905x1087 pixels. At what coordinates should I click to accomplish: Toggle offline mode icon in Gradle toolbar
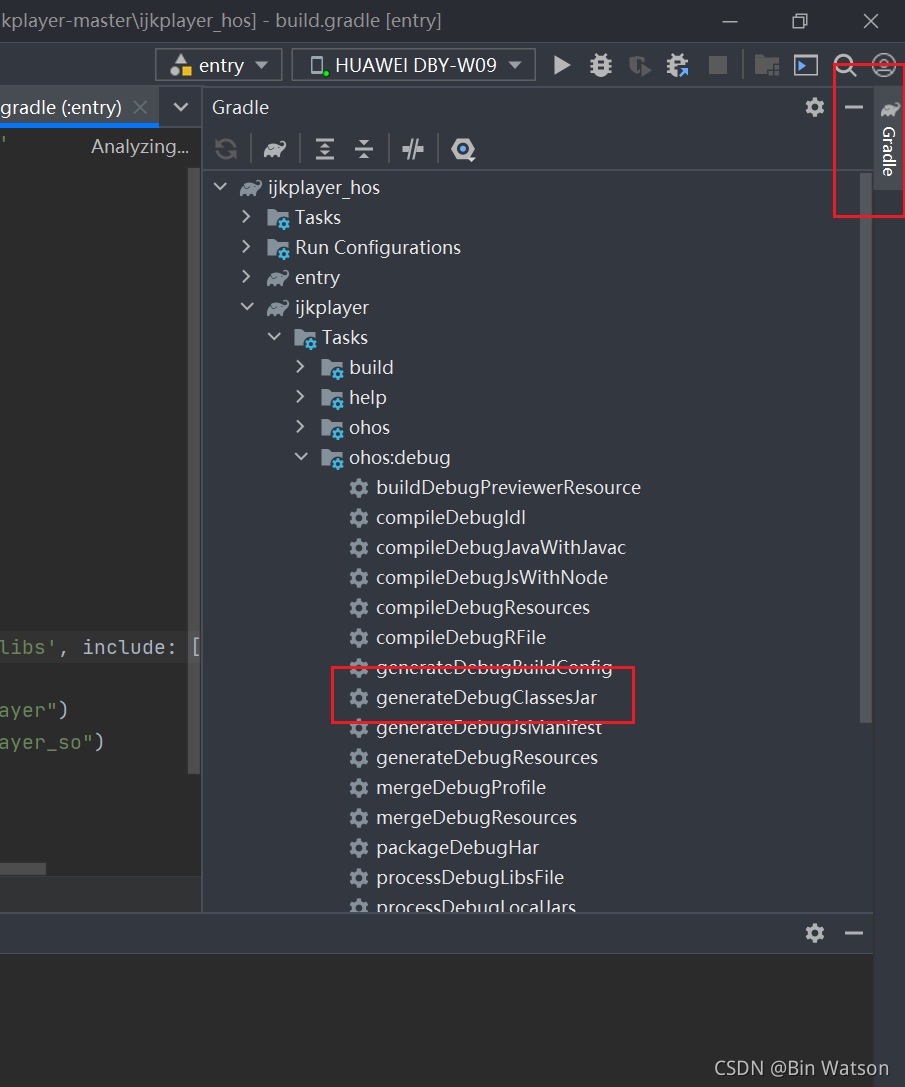[x=413, y=148]
